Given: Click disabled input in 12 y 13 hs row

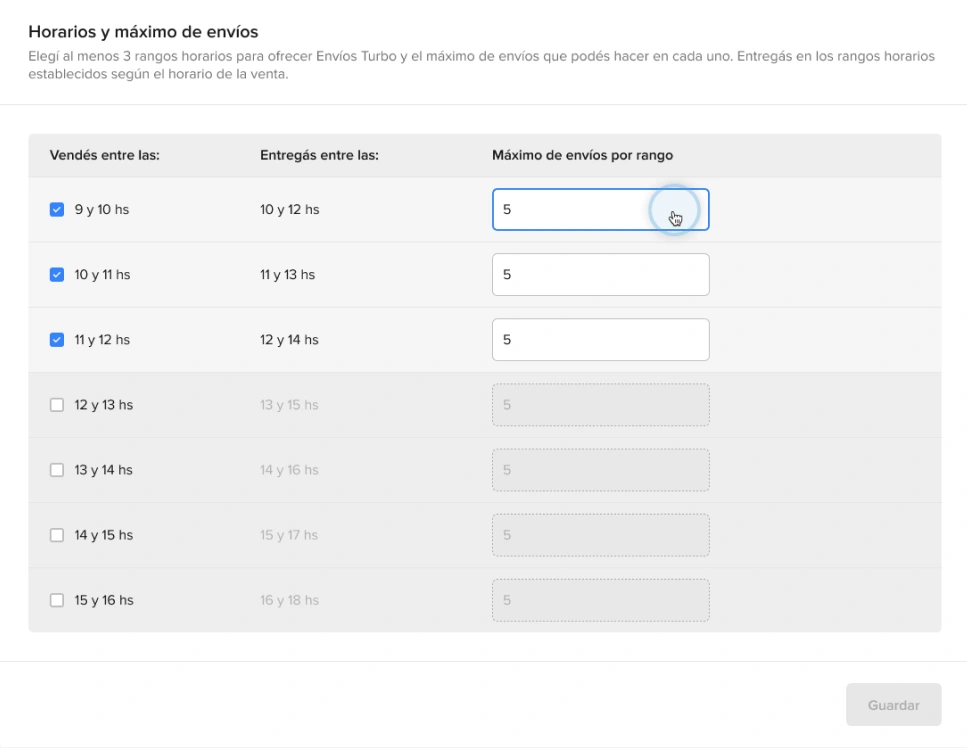Looking at the screenshot, I should point(600,405).
